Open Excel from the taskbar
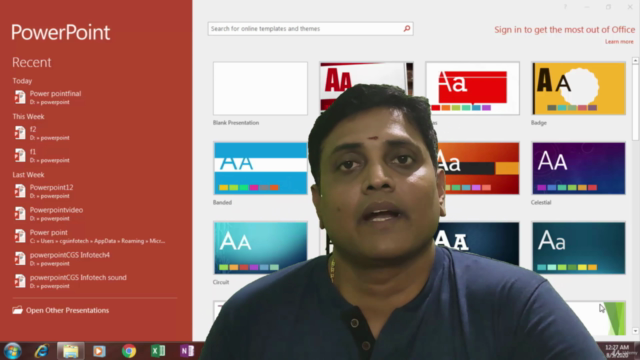The height and width of the screenshot is (360, 640). coord(158,351)
